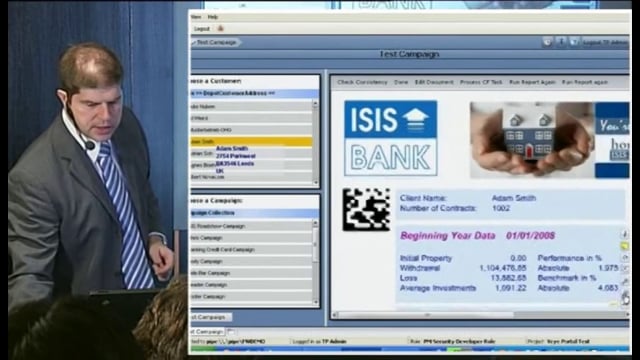The height and width of the screenshot is (360, 640).
Task: Click the orange icon beside Logout
Action: [221, 28]
